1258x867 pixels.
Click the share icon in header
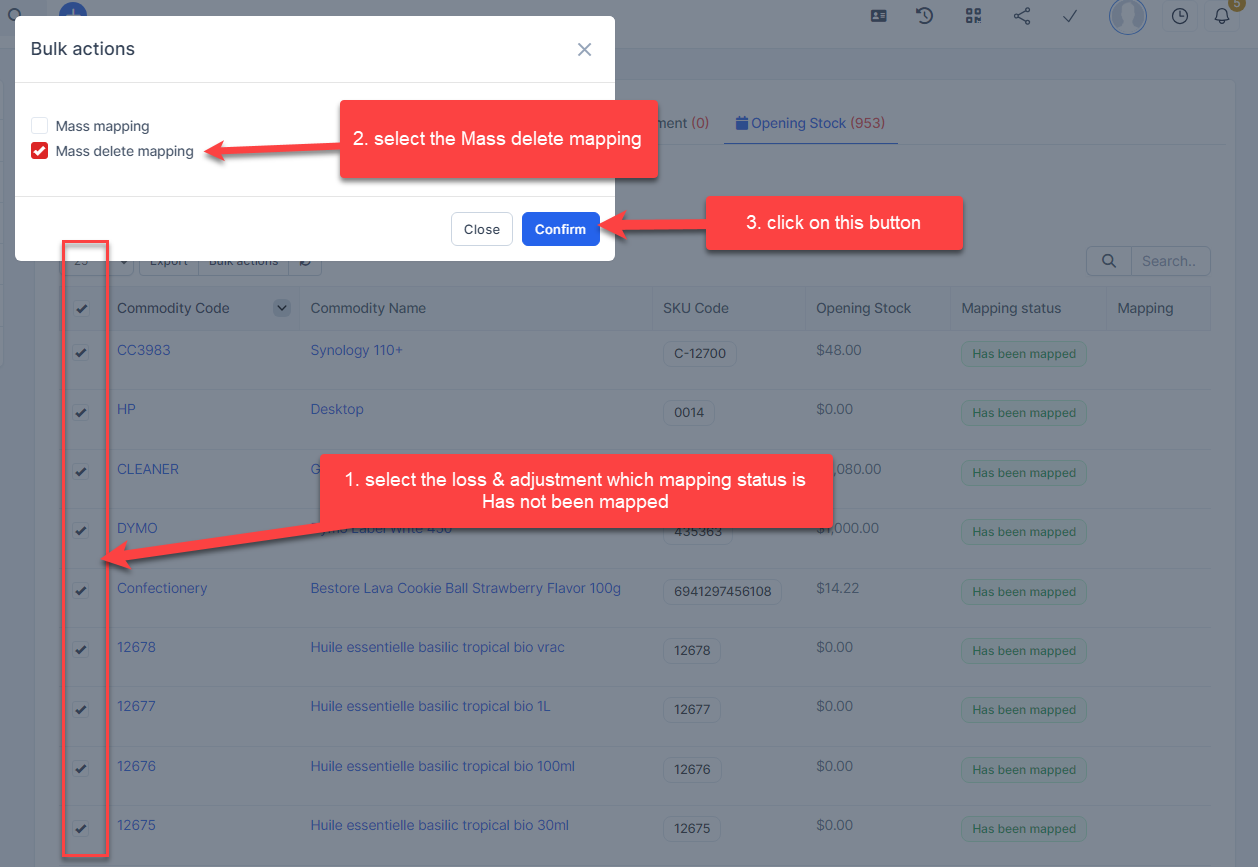(x=1022, y=16)
